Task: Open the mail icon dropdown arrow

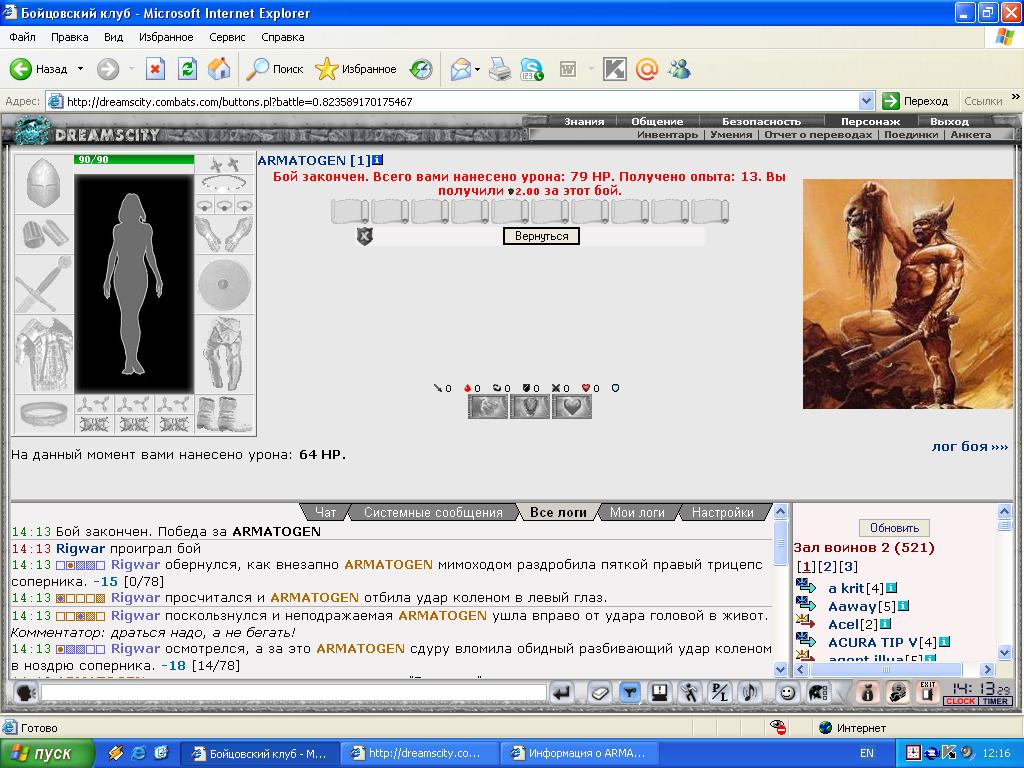Action: click(x=477, y=69)
